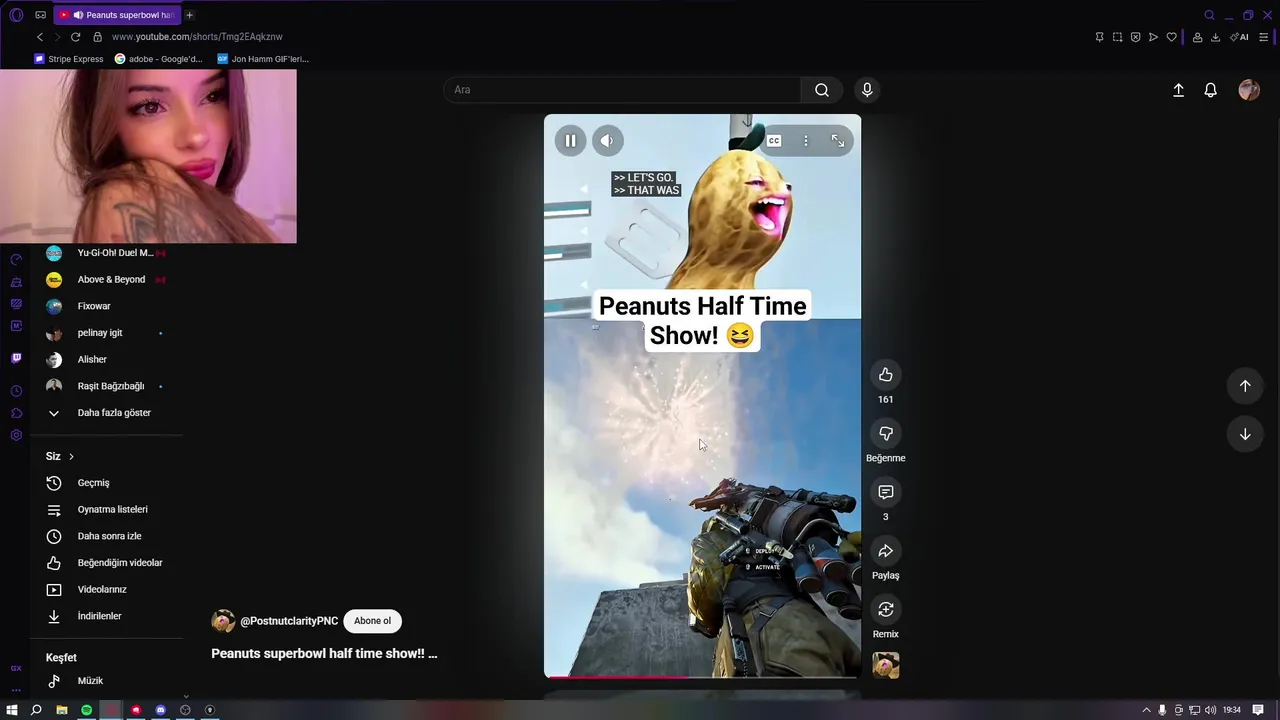Expand the Short to full screen
This screenshot has height=720, width=1280.
838,141
